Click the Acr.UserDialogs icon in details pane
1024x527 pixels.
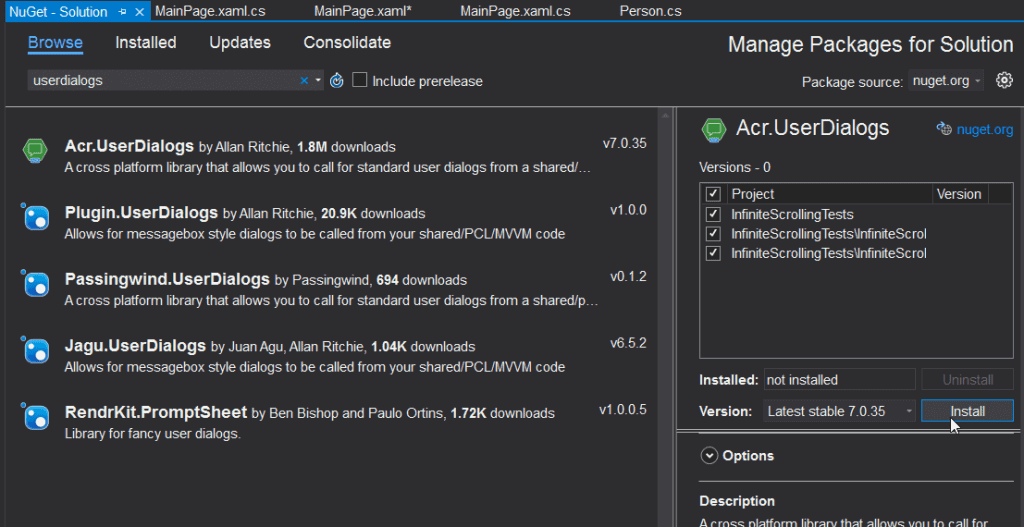tap(713, 129)
